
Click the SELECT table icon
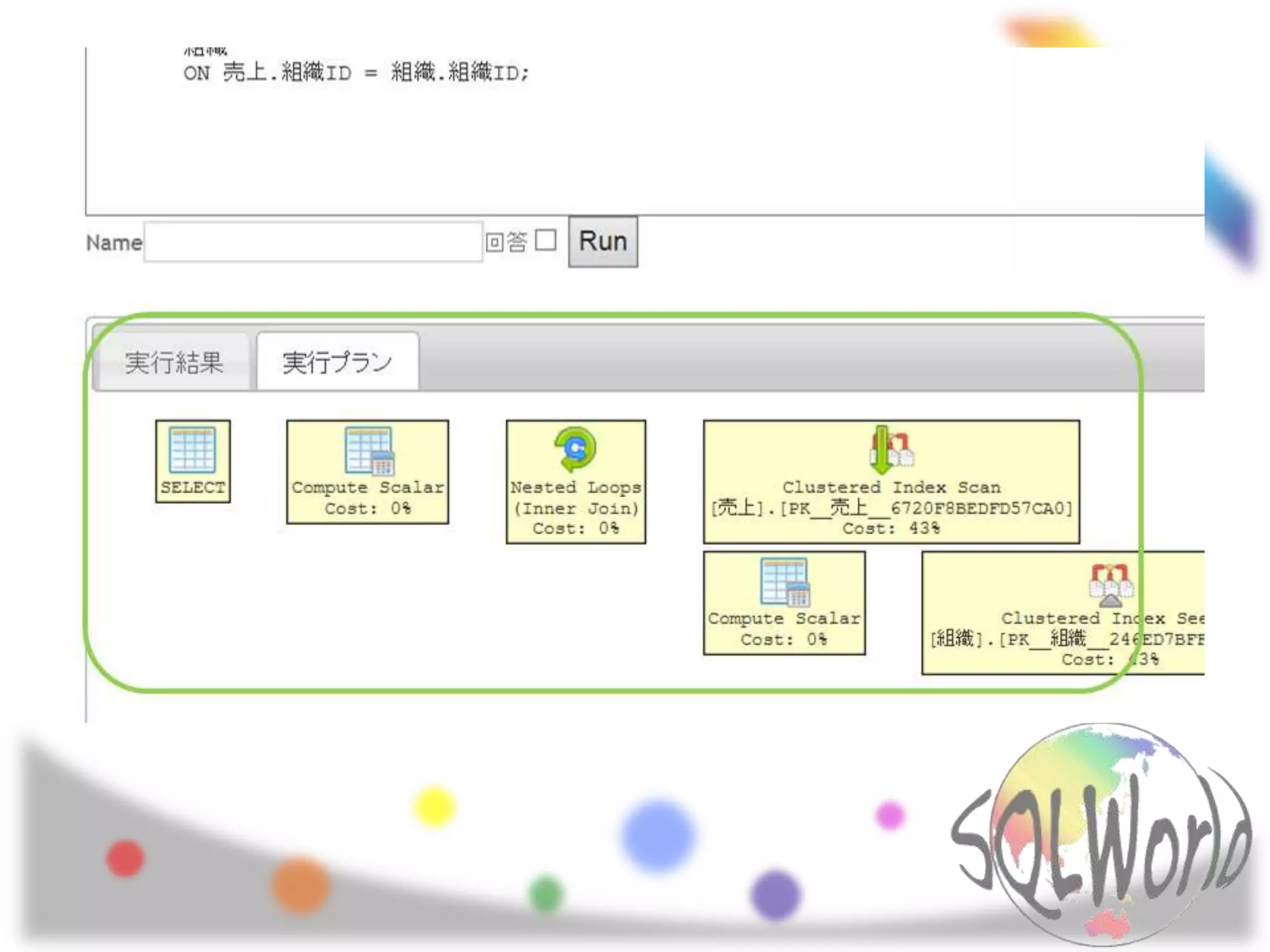192,450
